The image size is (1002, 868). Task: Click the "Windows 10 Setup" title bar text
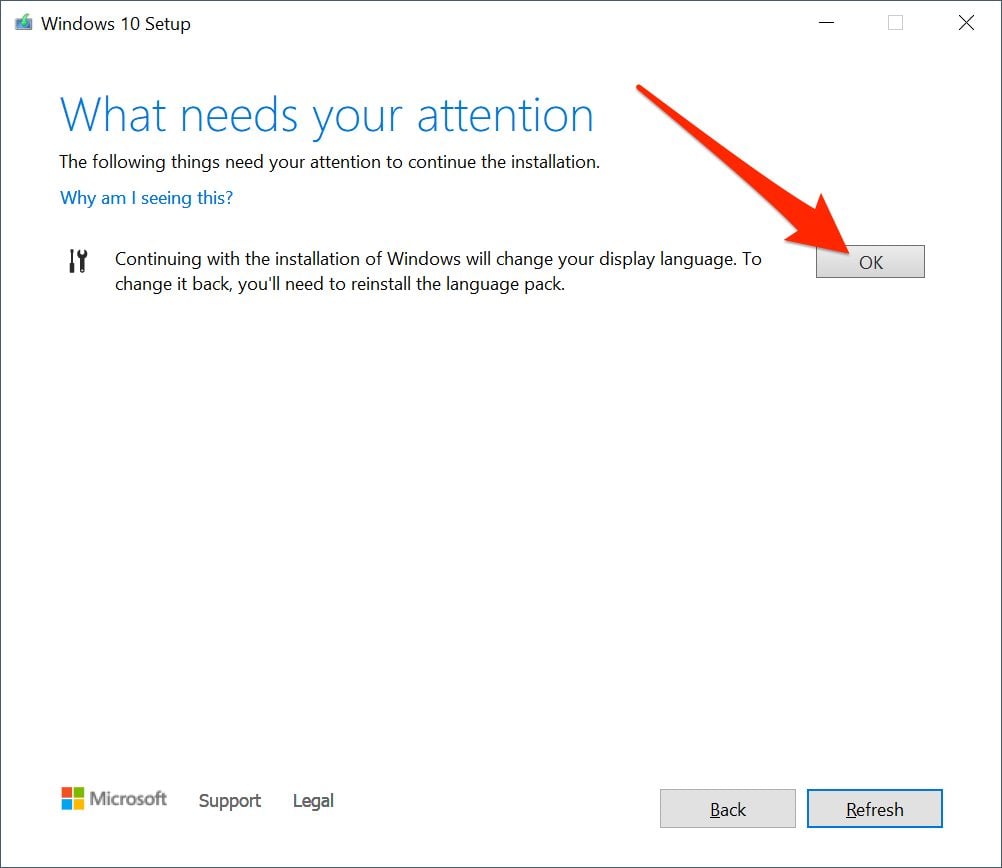(x=115, y=24)
